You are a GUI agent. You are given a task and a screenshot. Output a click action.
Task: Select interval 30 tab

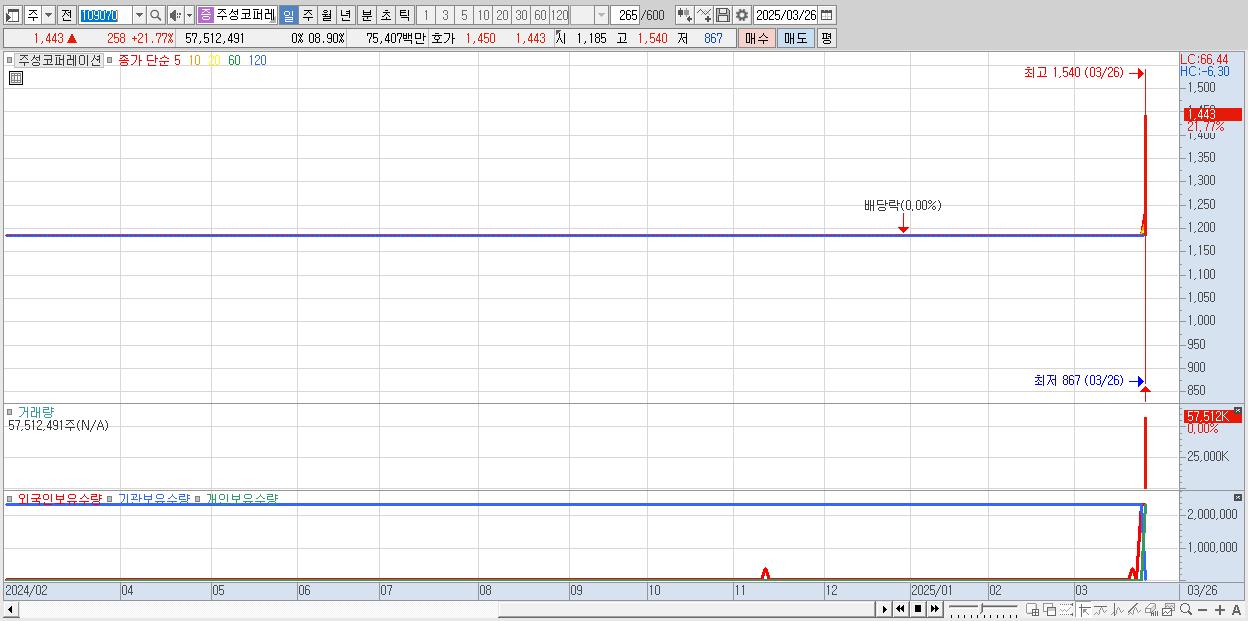pyautogui.click(x=521, y=15)
